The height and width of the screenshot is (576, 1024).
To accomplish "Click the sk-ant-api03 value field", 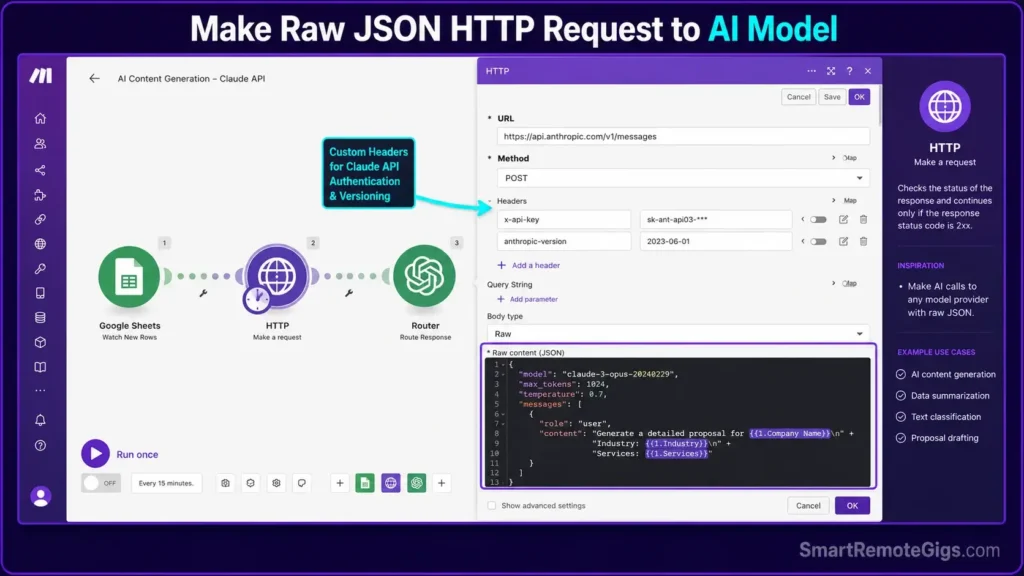I will [x=716, y=219].
